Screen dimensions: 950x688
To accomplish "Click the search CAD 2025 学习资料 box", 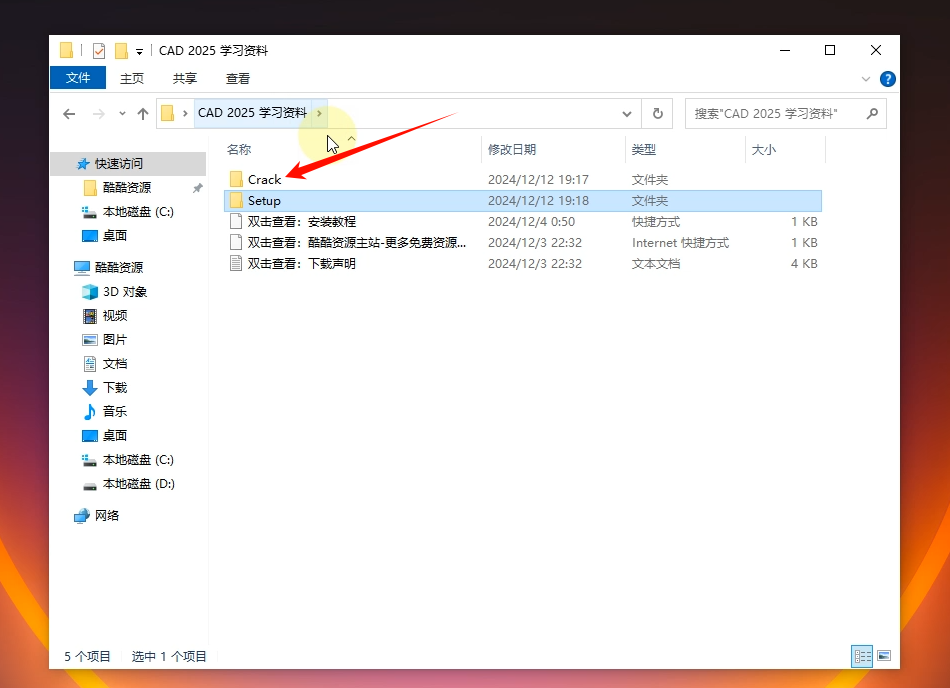I will (775, 114).
